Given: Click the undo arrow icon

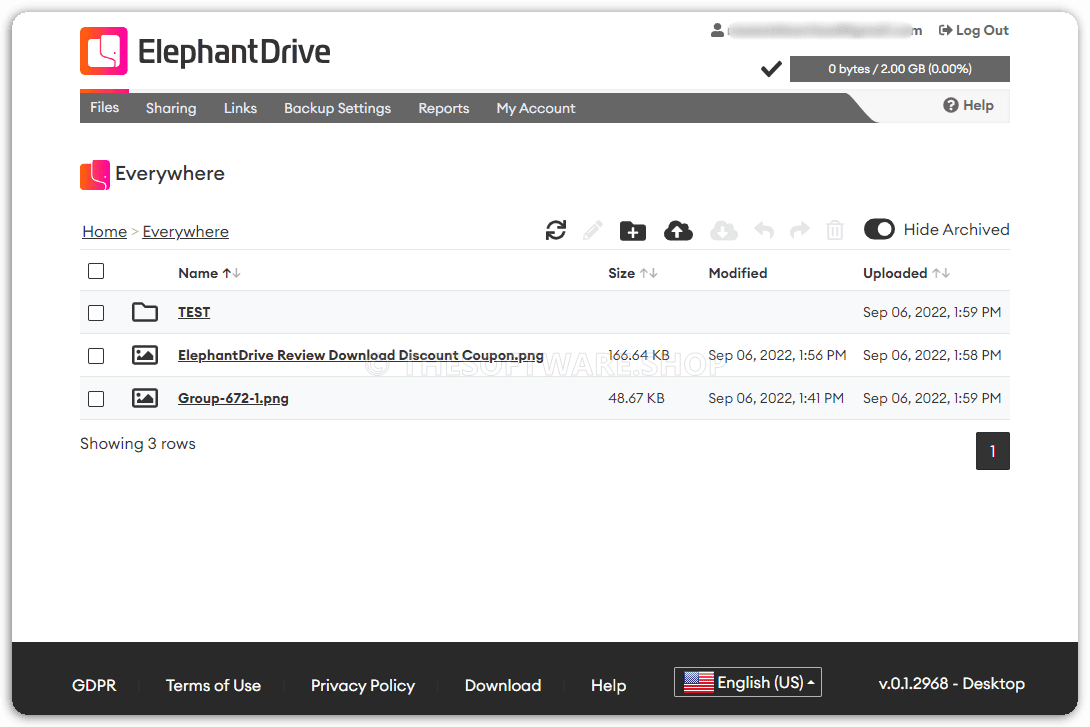Looking at the screenshot, I should point(764,230).
